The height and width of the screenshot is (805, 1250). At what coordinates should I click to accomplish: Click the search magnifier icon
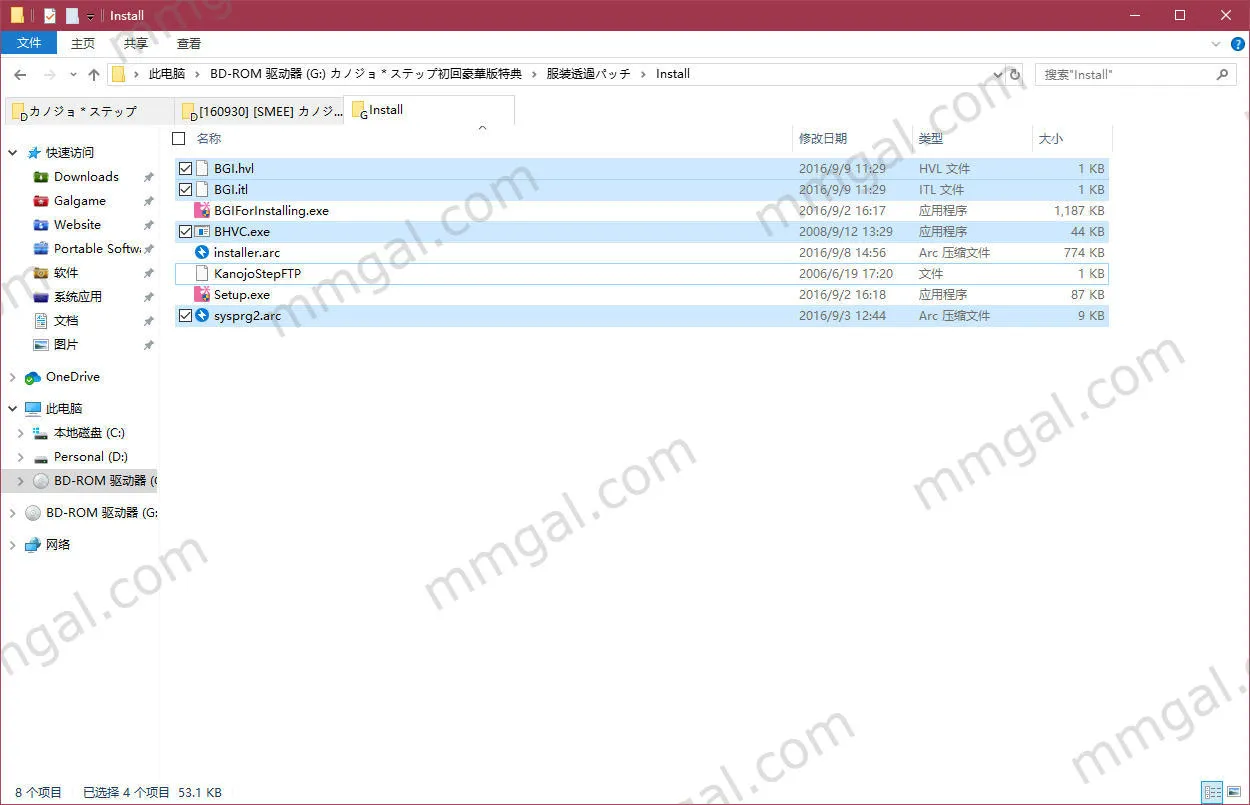pyautogui.click(x=1222, y=74)
